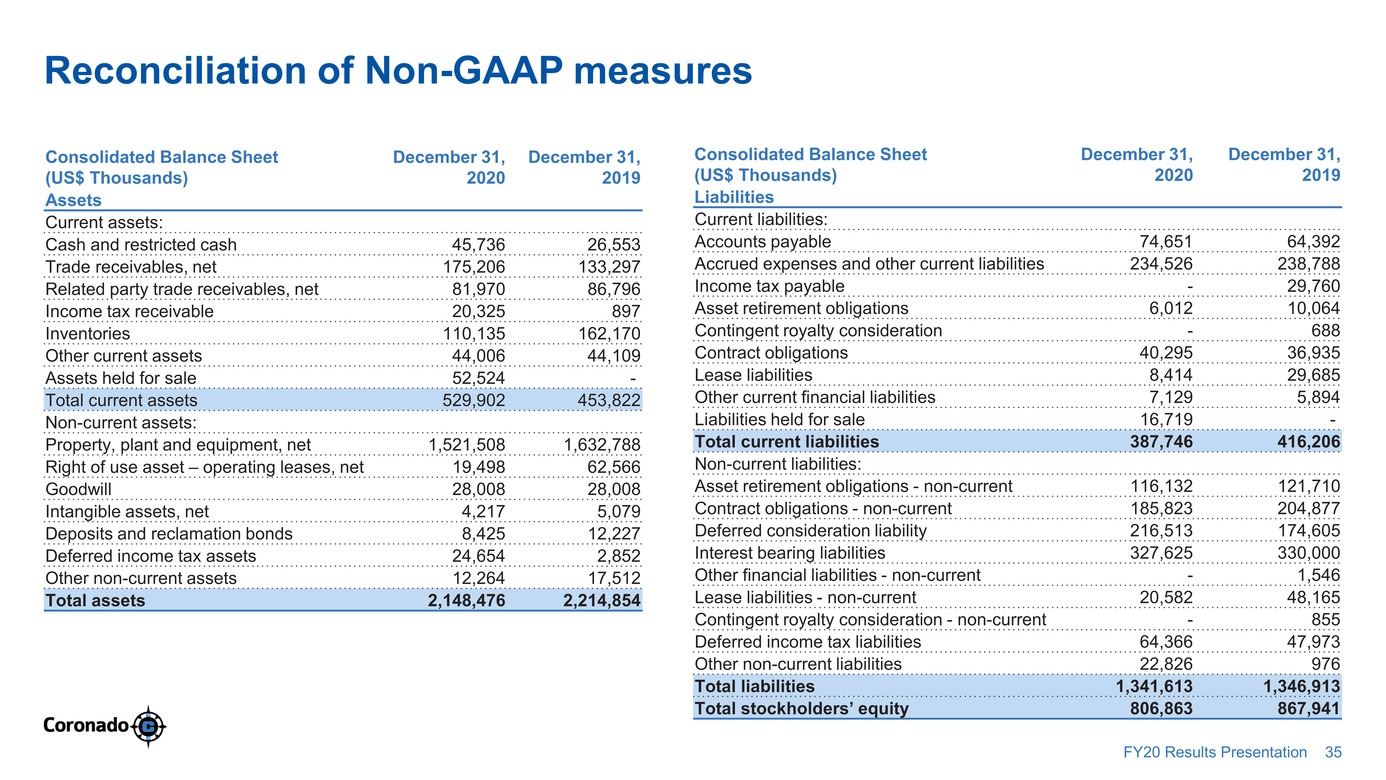Screen dimensions: 1386x780
Task: Select the 81,970 related party receivables value
Action: click(x=479, y=290)
